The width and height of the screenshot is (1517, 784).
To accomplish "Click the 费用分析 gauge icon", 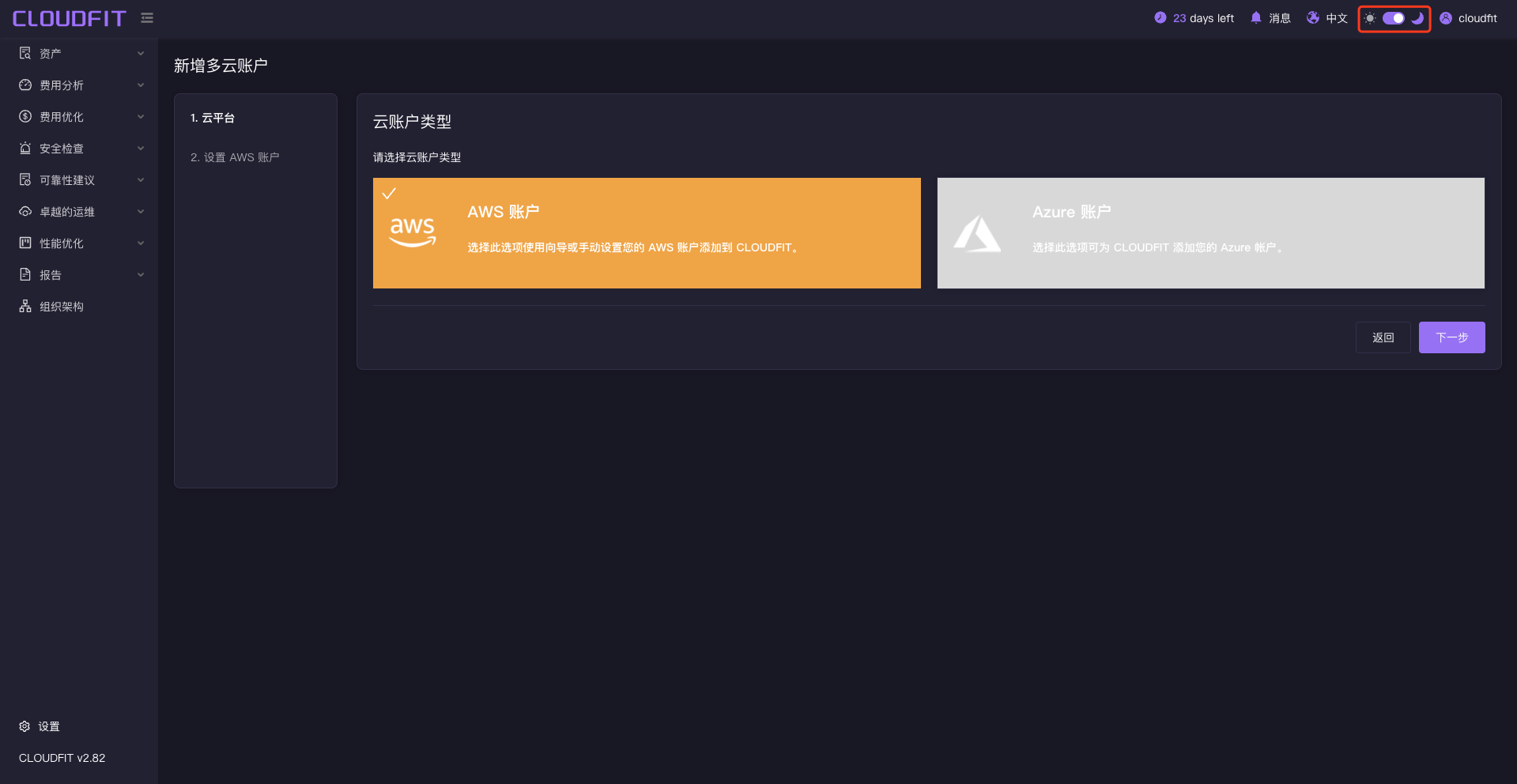I will (25, 85).
